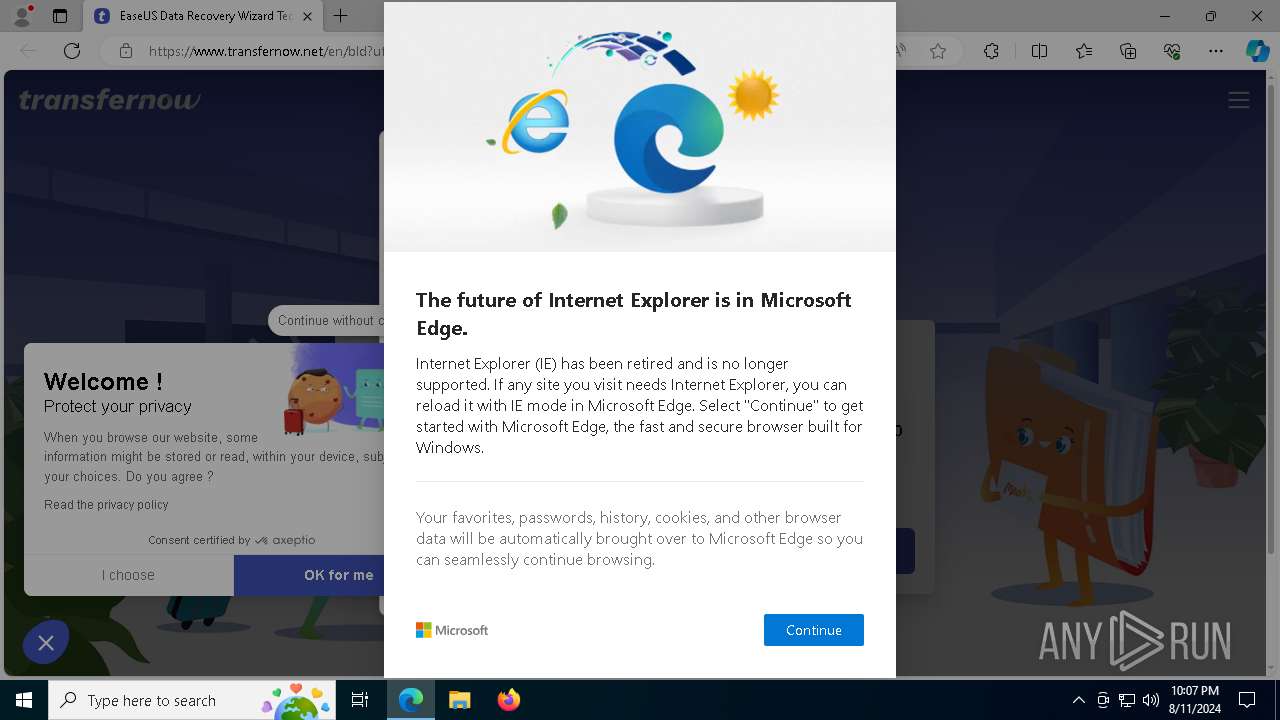1280x720 pixels.
Task: Open a new tab with the plus button
Action: pos(341,16)
